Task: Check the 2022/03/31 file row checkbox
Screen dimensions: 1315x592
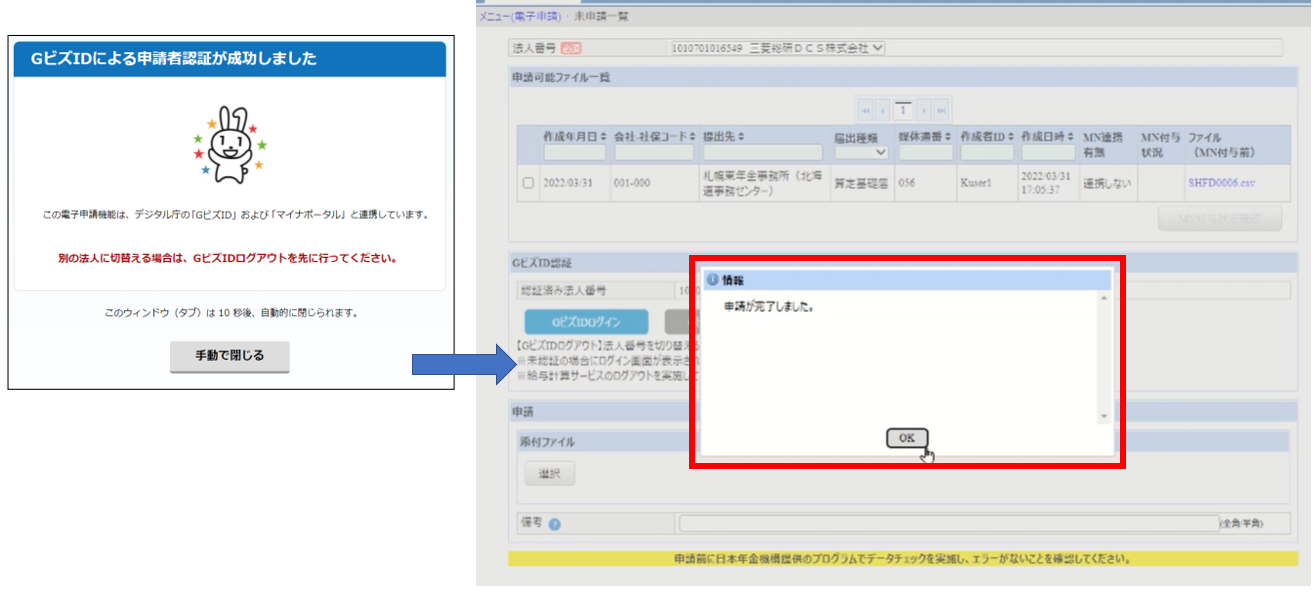Action: click(528, 184)
